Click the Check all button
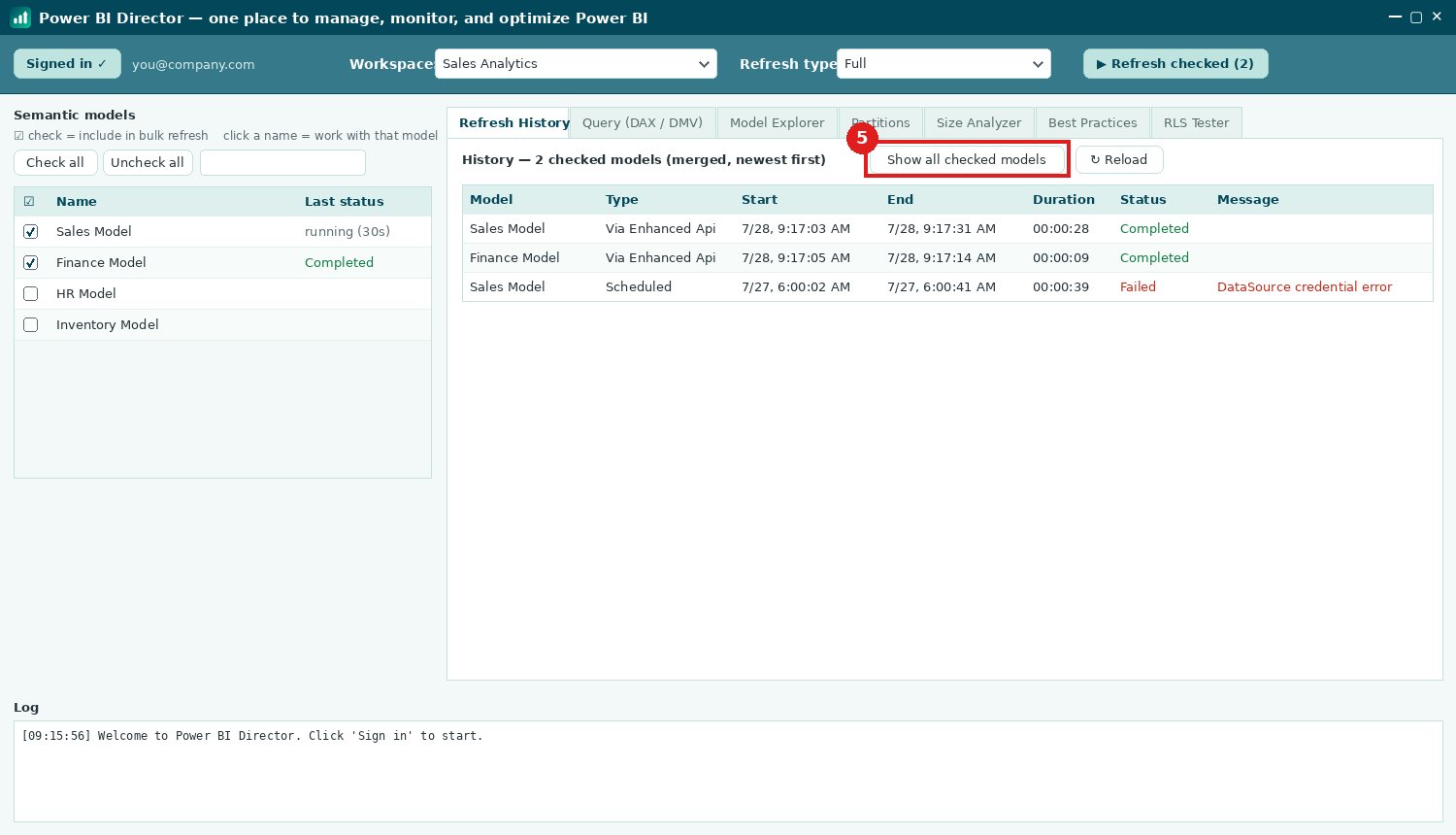The image size is (1456, 835). 55,162
